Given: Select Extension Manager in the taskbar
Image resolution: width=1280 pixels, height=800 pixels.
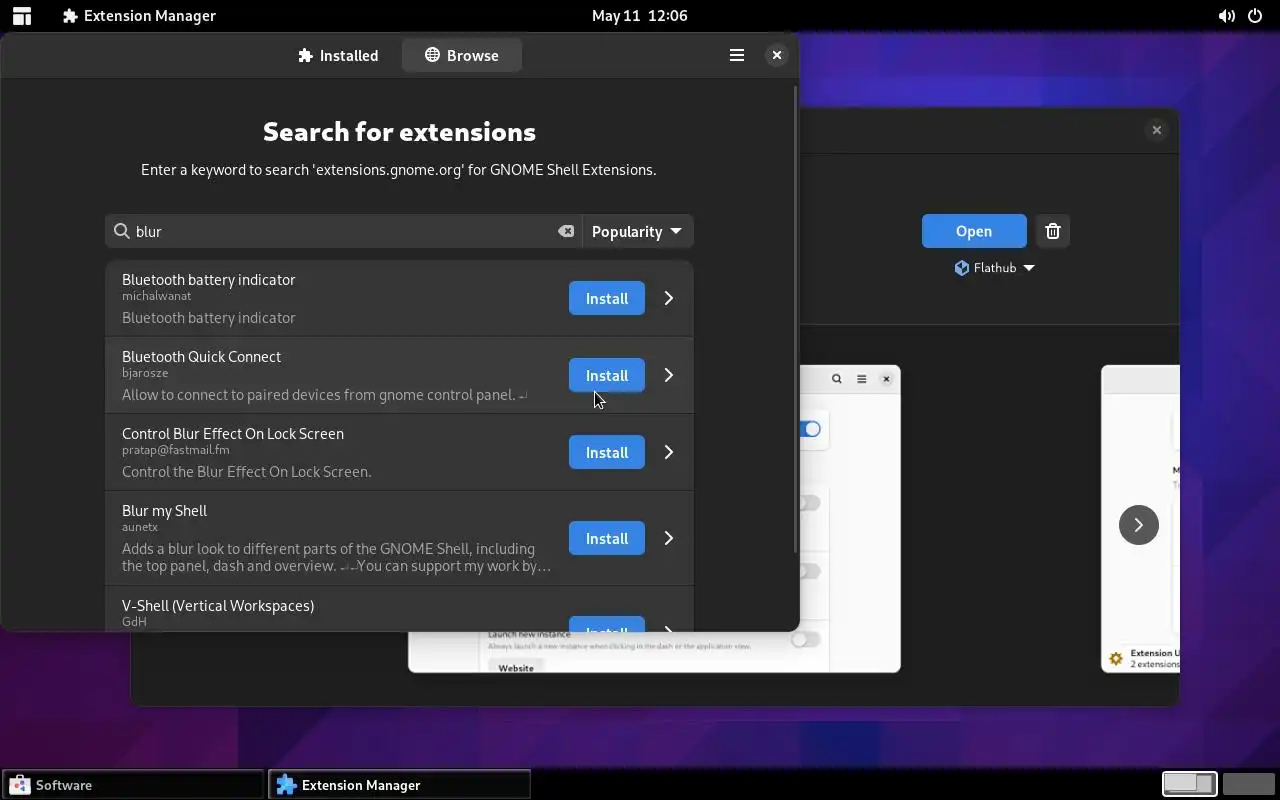Looking at the screenshot, I should [x=399, y=785].
